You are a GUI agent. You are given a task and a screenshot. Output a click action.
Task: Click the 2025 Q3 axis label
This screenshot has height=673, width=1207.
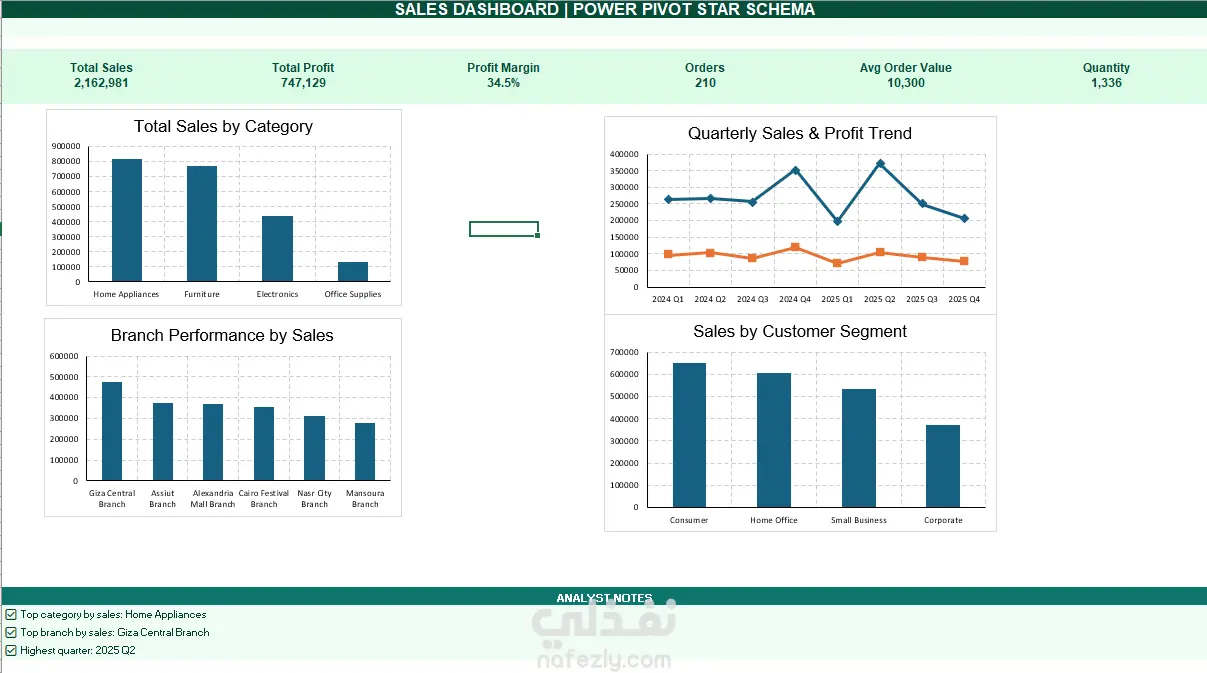pyautogui.click(x=922, y=299)
